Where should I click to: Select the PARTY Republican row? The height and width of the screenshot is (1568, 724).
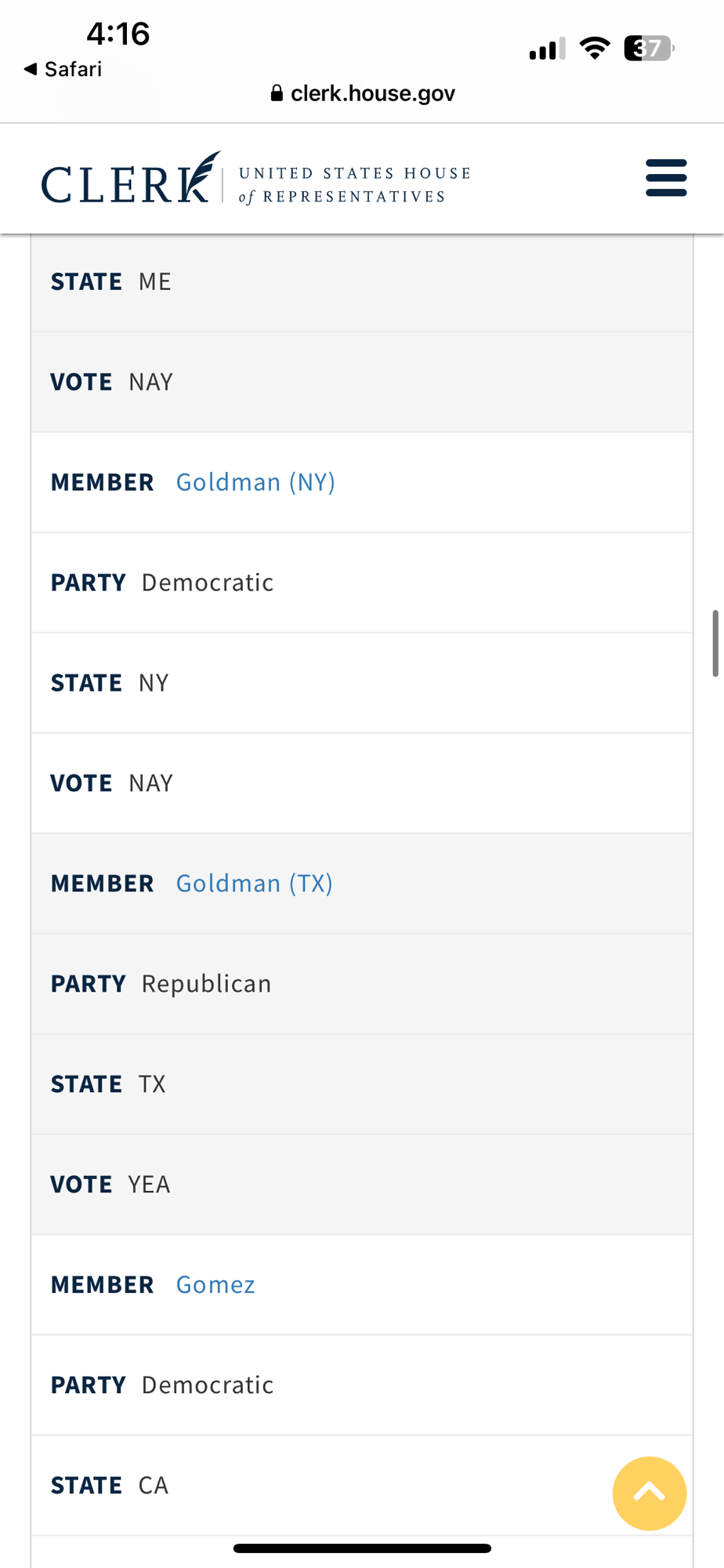click(361, 984)
